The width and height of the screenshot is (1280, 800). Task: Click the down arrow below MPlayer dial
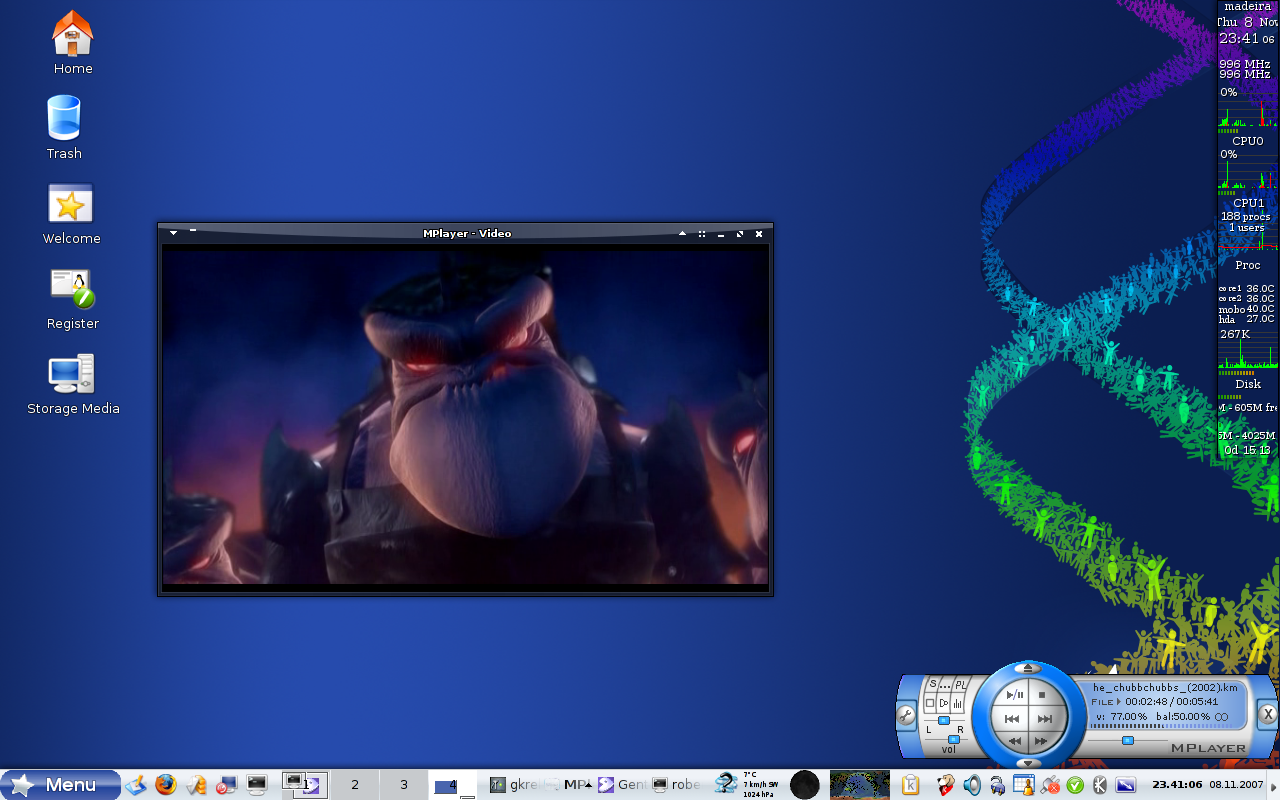pyautogui.click(x=1028, y=763)
